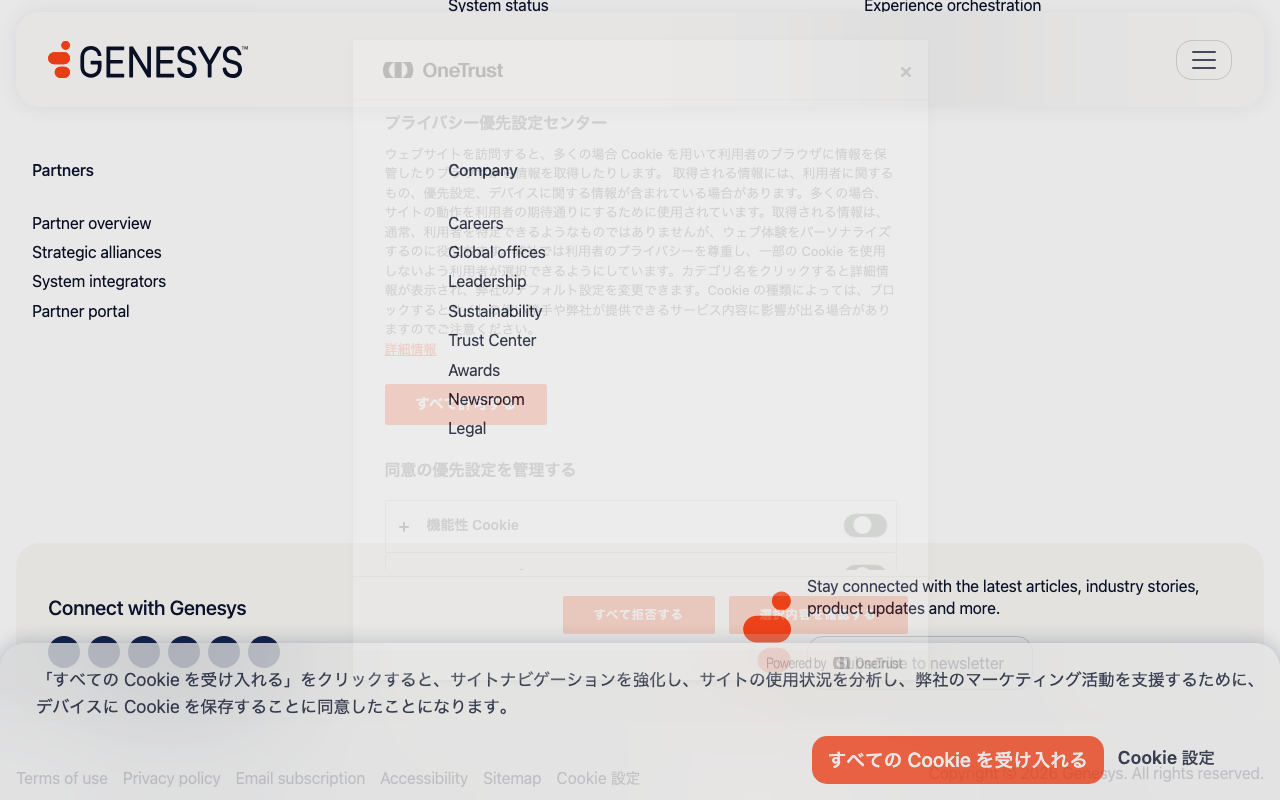Open the 詳細情報 link in privacy dialog
This screenshot has width=1280, height=800.
(x=411, y=349)
